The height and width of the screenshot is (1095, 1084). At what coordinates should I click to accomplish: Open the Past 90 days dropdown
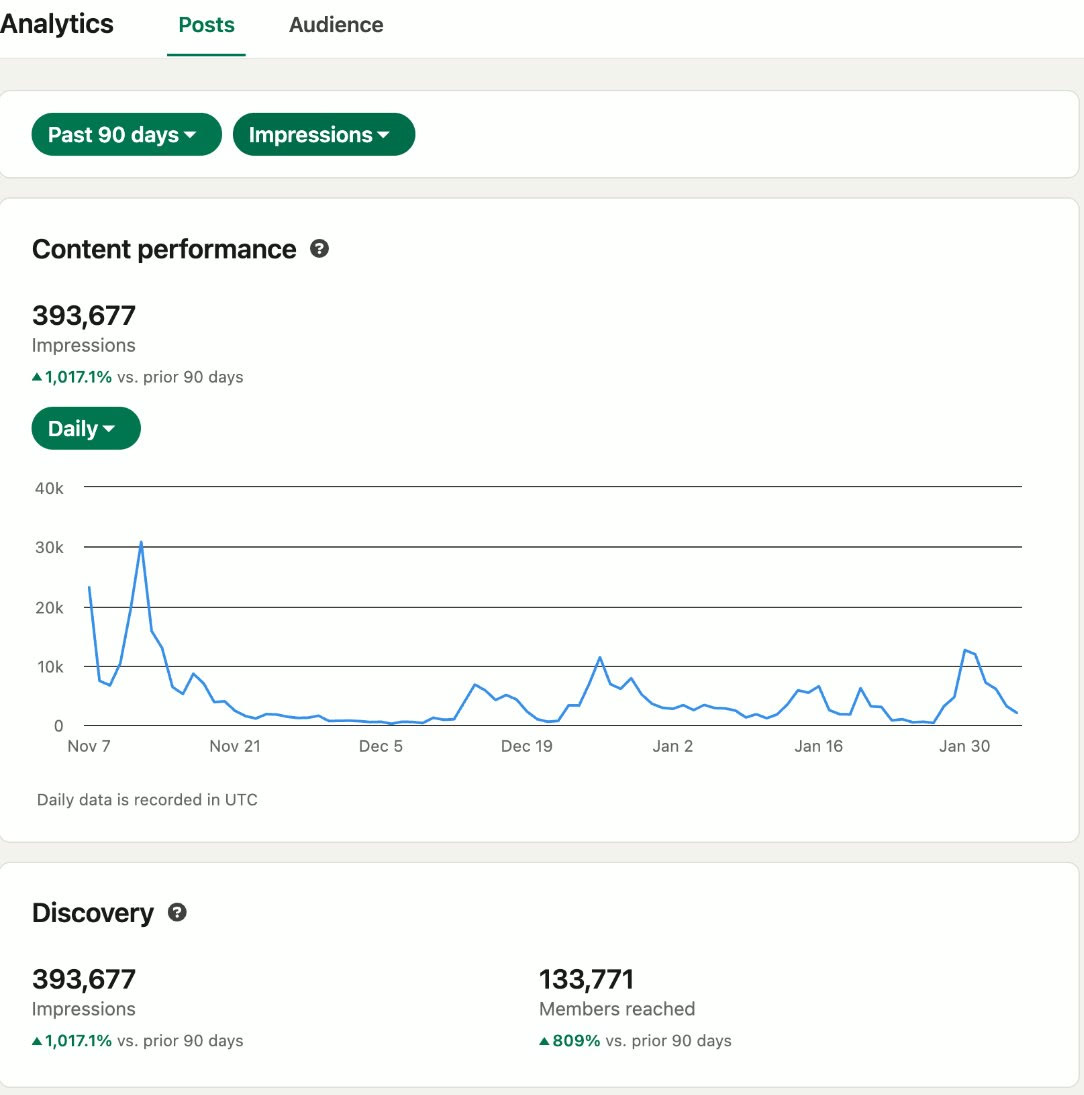point(126,134)
